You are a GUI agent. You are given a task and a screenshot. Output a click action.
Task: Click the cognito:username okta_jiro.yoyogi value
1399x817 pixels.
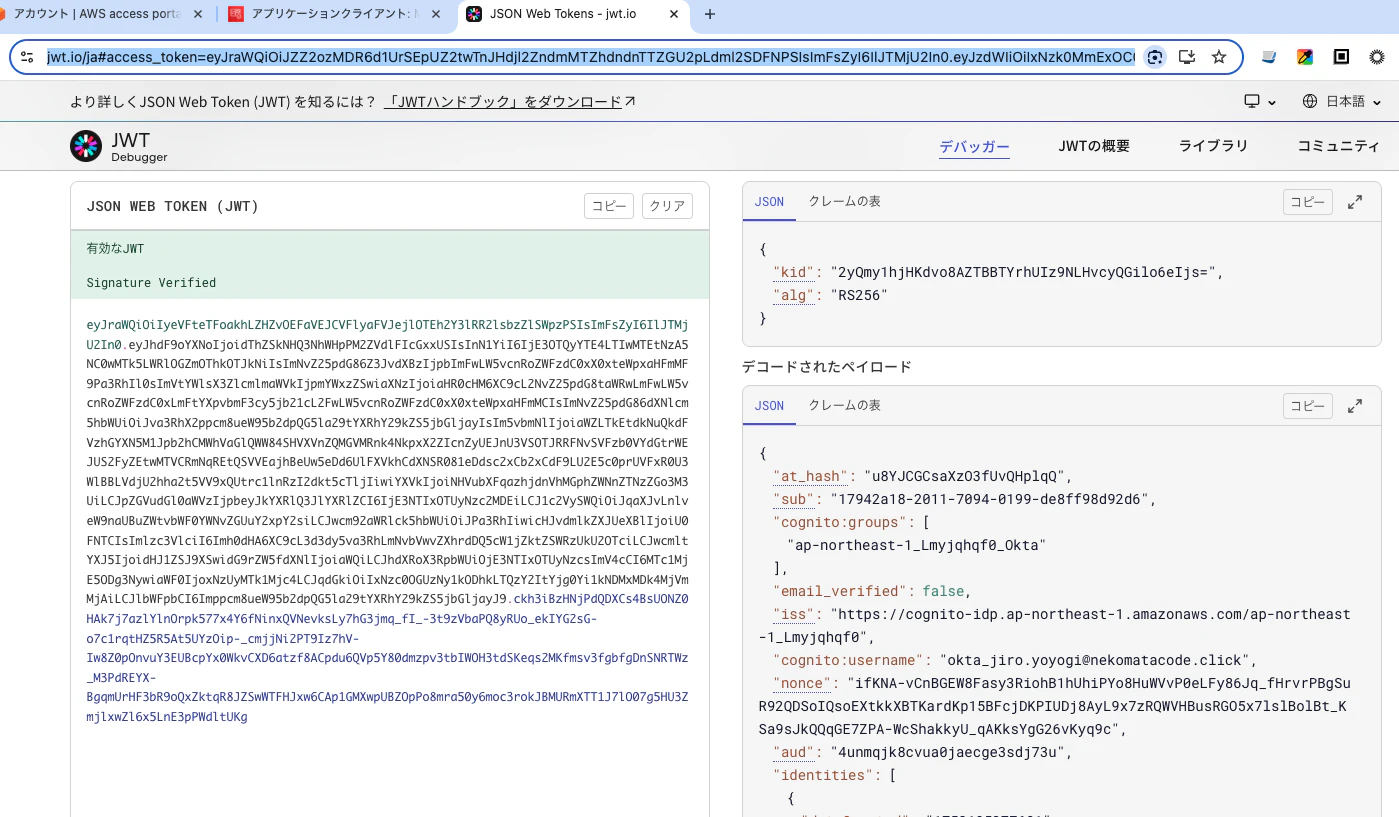click(x=1098, y=660)
